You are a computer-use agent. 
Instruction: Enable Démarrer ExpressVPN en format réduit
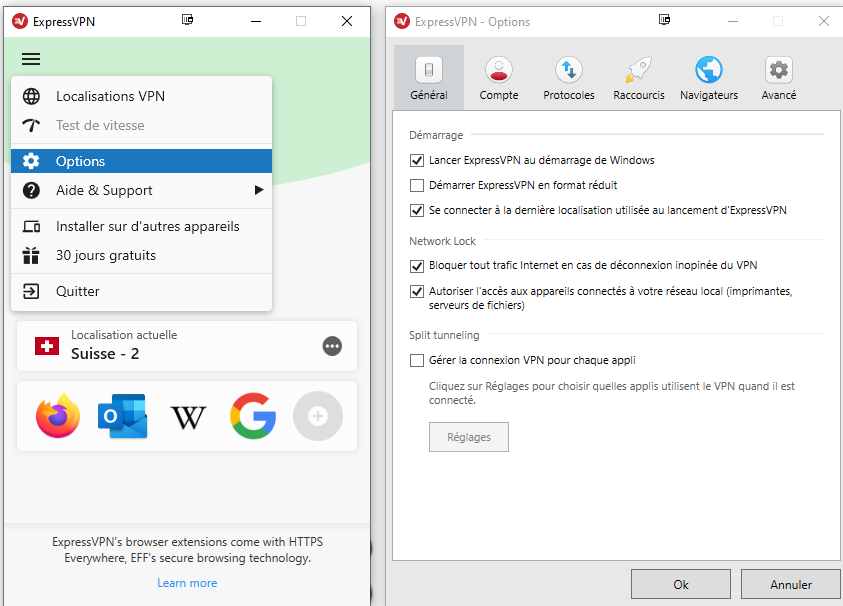(417, 186)
